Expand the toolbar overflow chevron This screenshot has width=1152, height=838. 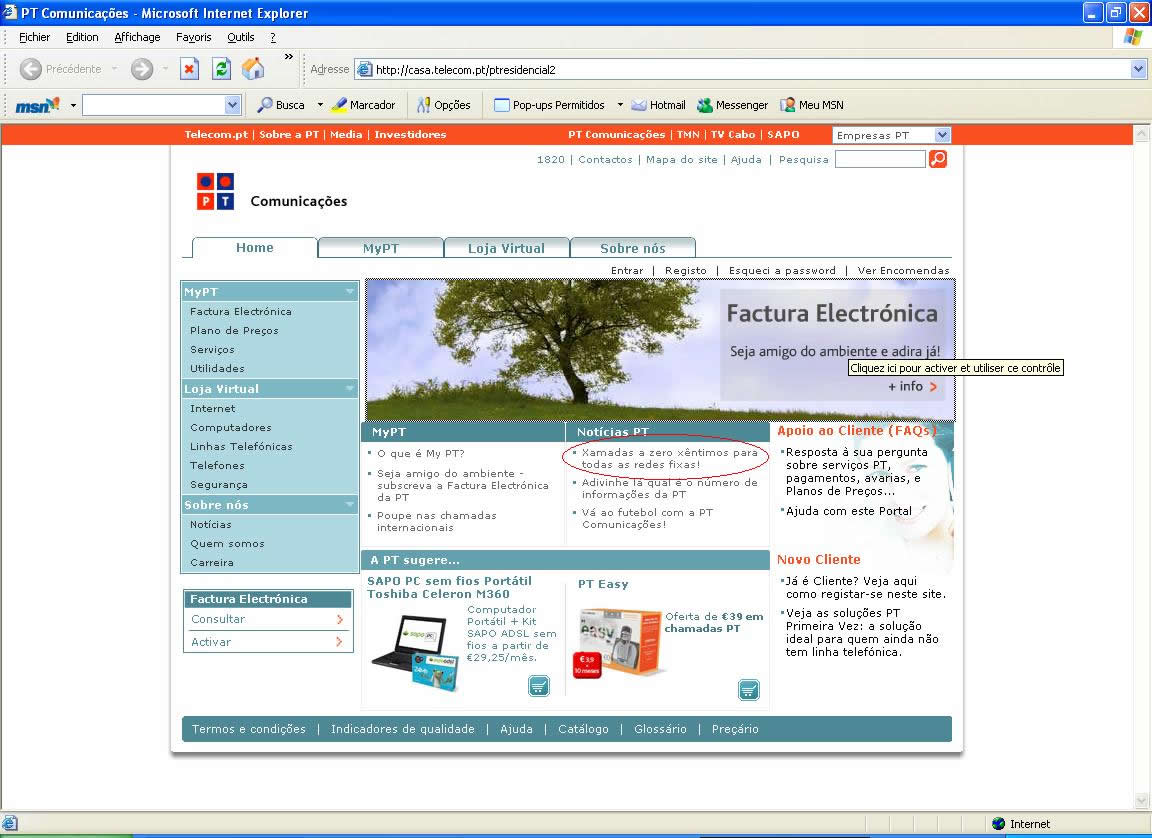coord(289,57)
